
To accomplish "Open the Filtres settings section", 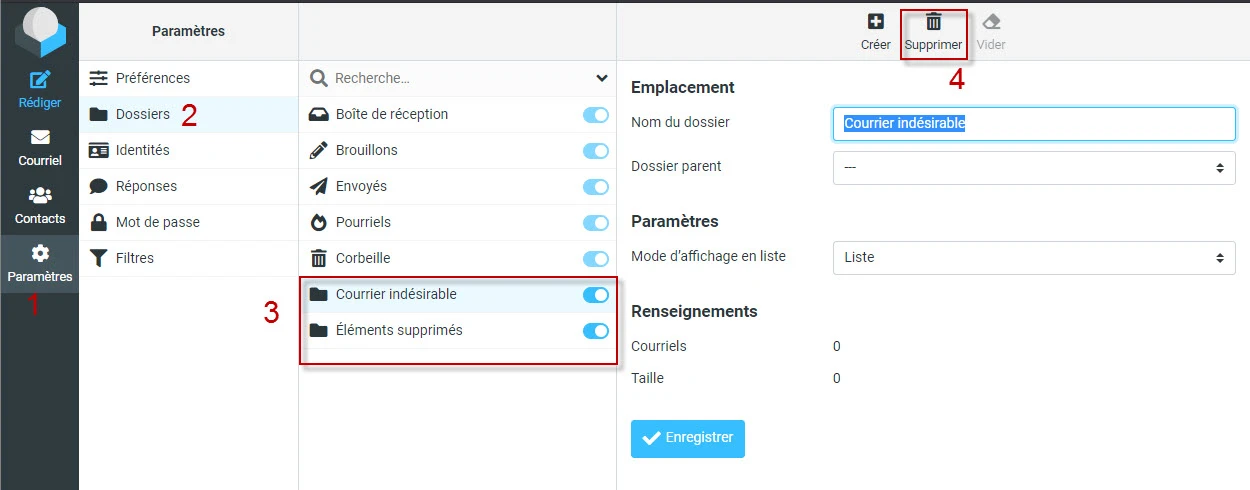I will point(134,258).
